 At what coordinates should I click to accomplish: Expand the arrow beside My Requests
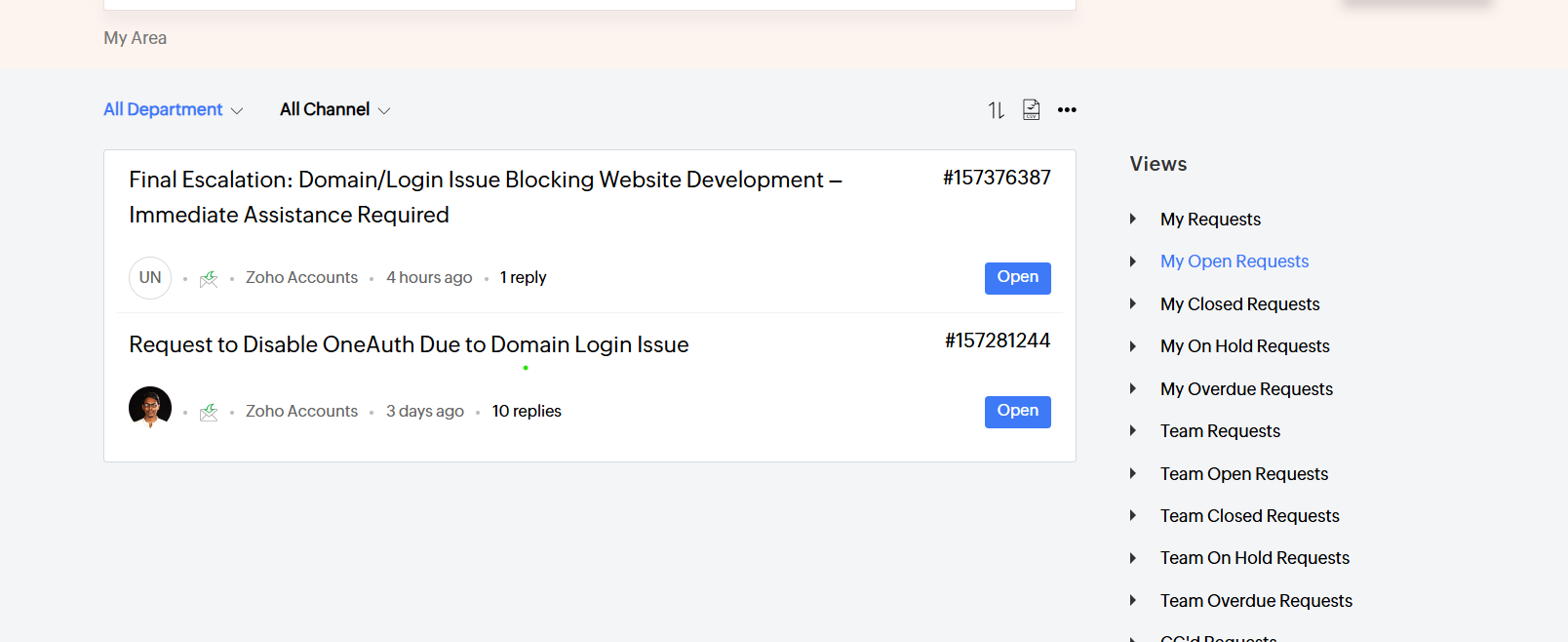pyautogui.click(x=1133, y=220)
